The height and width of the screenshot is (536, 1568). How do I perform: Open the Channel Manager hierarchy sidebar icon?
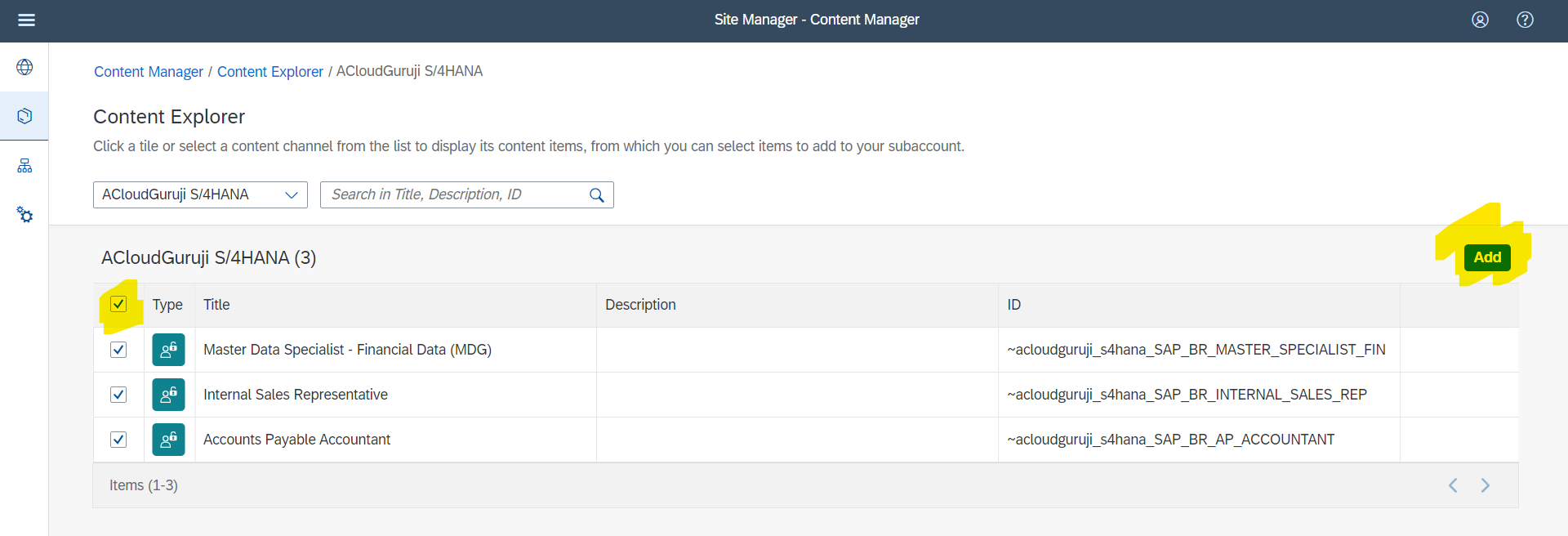click(x=24, y=166)
